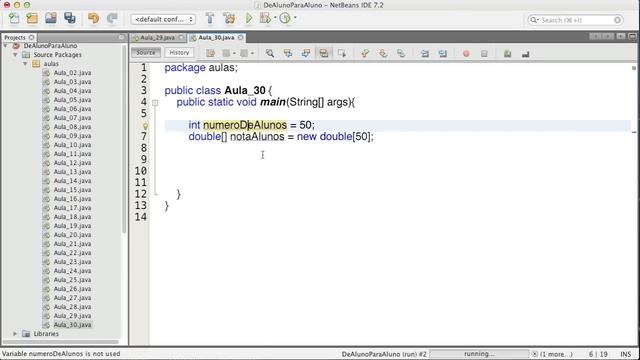Click the Stop Macro Recording square icon
This screenshot has height=360, width=640.
pos(484,53)
